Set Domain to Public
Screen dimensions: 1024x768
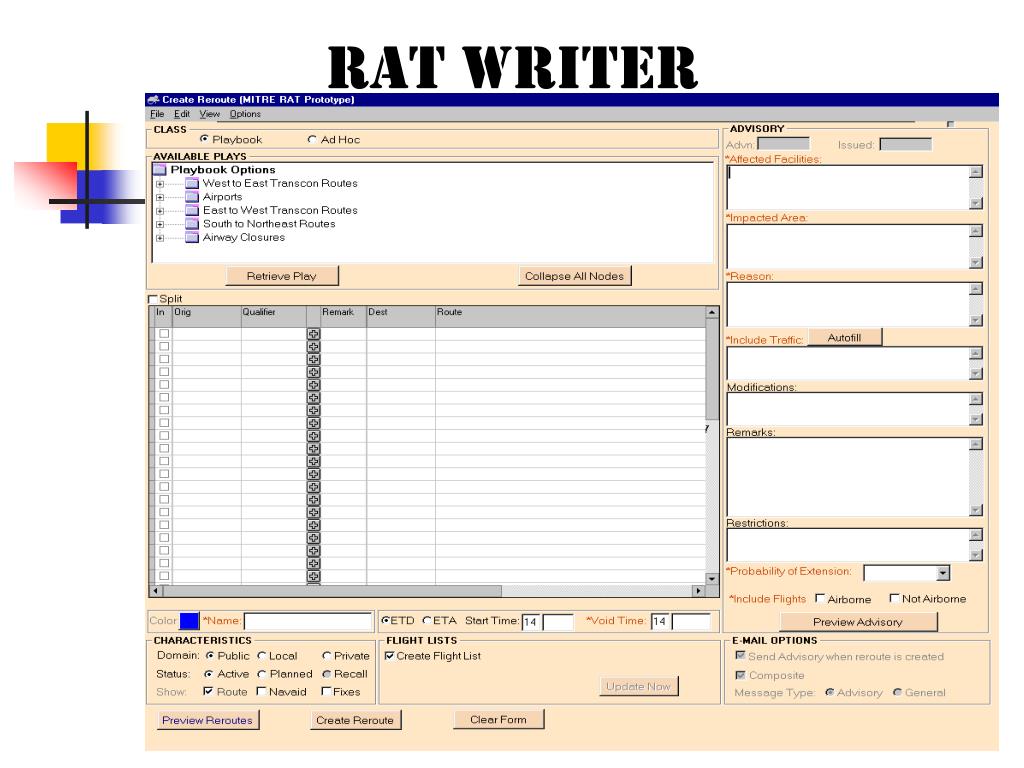tap(210, 655)
